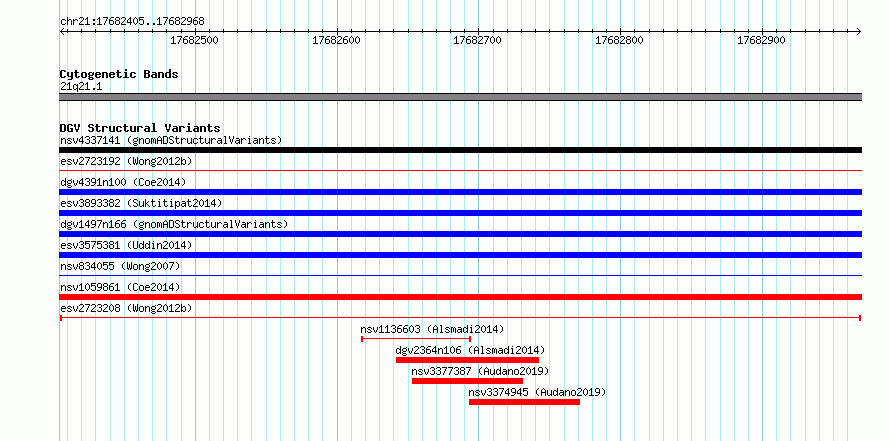Click the nsv3374945 red variant bar
The image size is (890, 441).
(524, 402)
